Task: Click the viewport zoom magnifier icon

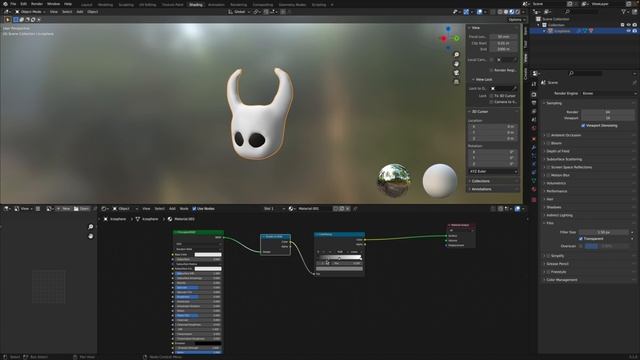Action: click(x=456, y=55)
